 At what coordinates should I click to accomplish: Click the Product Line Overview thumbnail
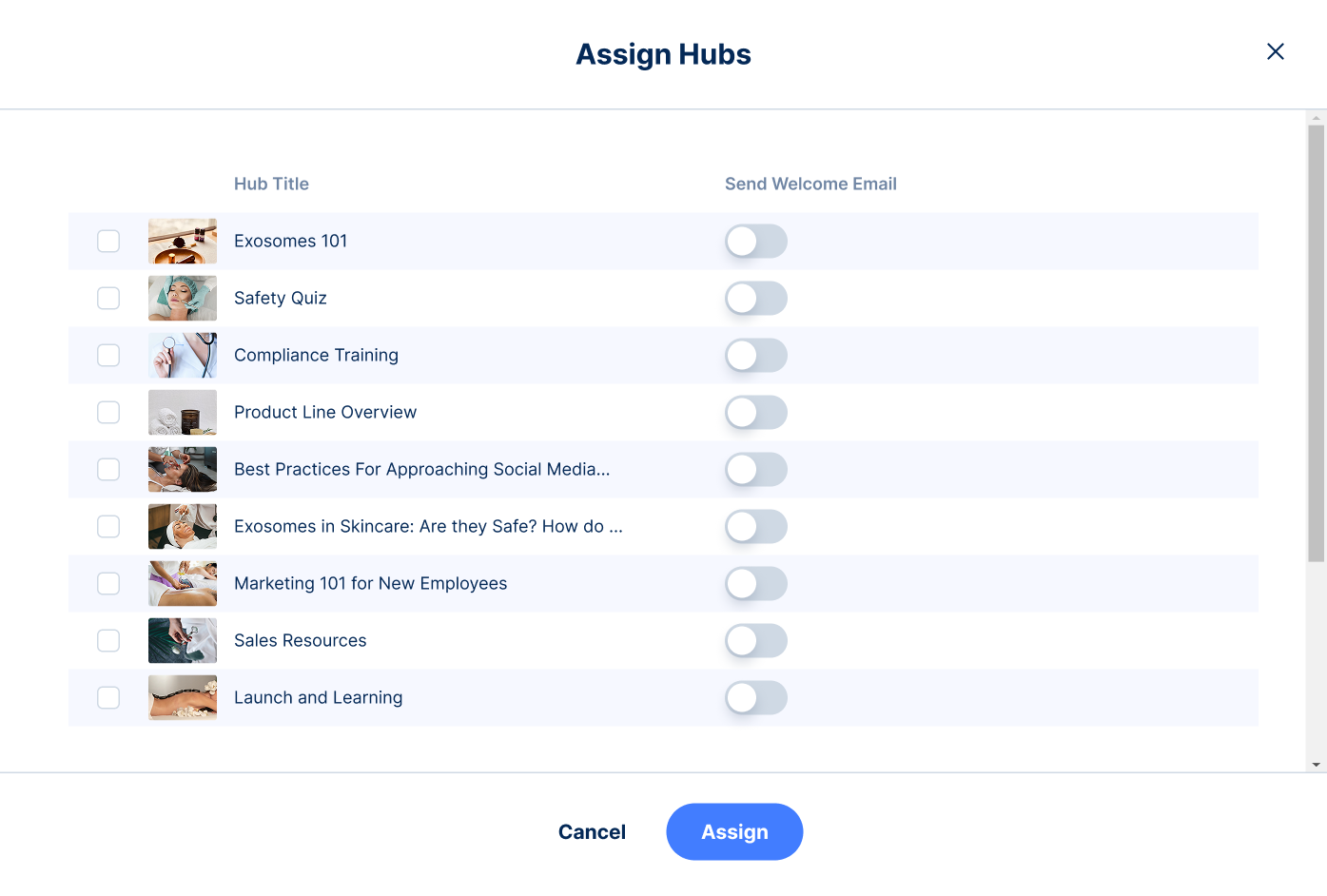click(183, 412)
